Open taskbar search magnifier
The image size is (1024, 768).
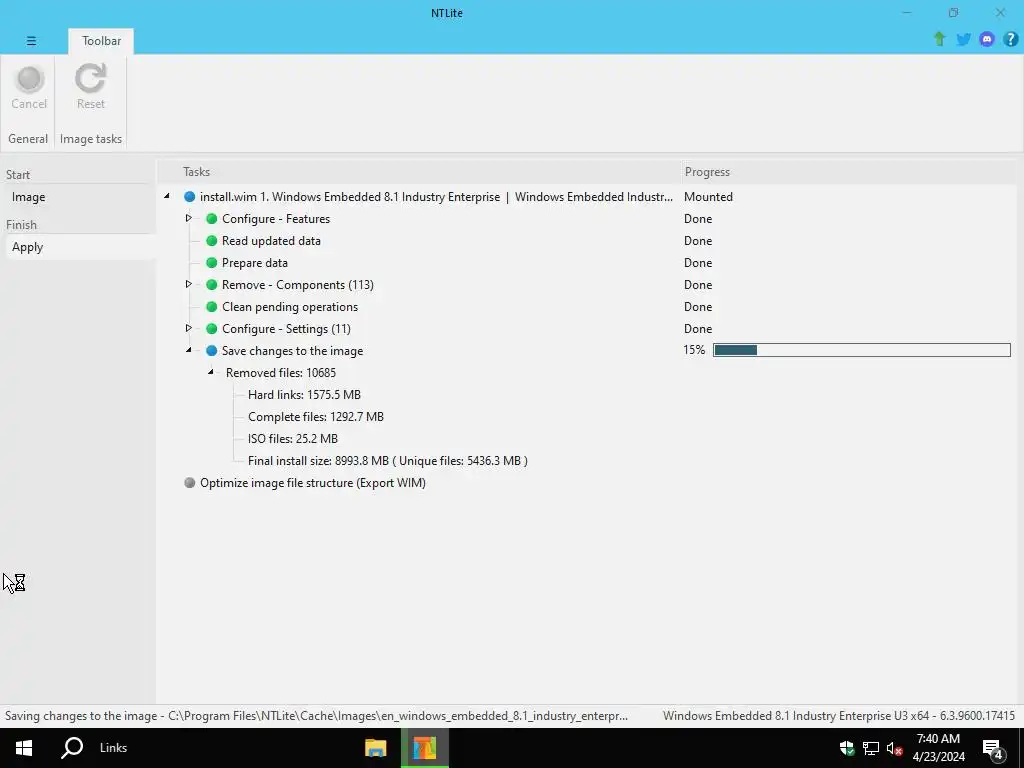point(72,748)
